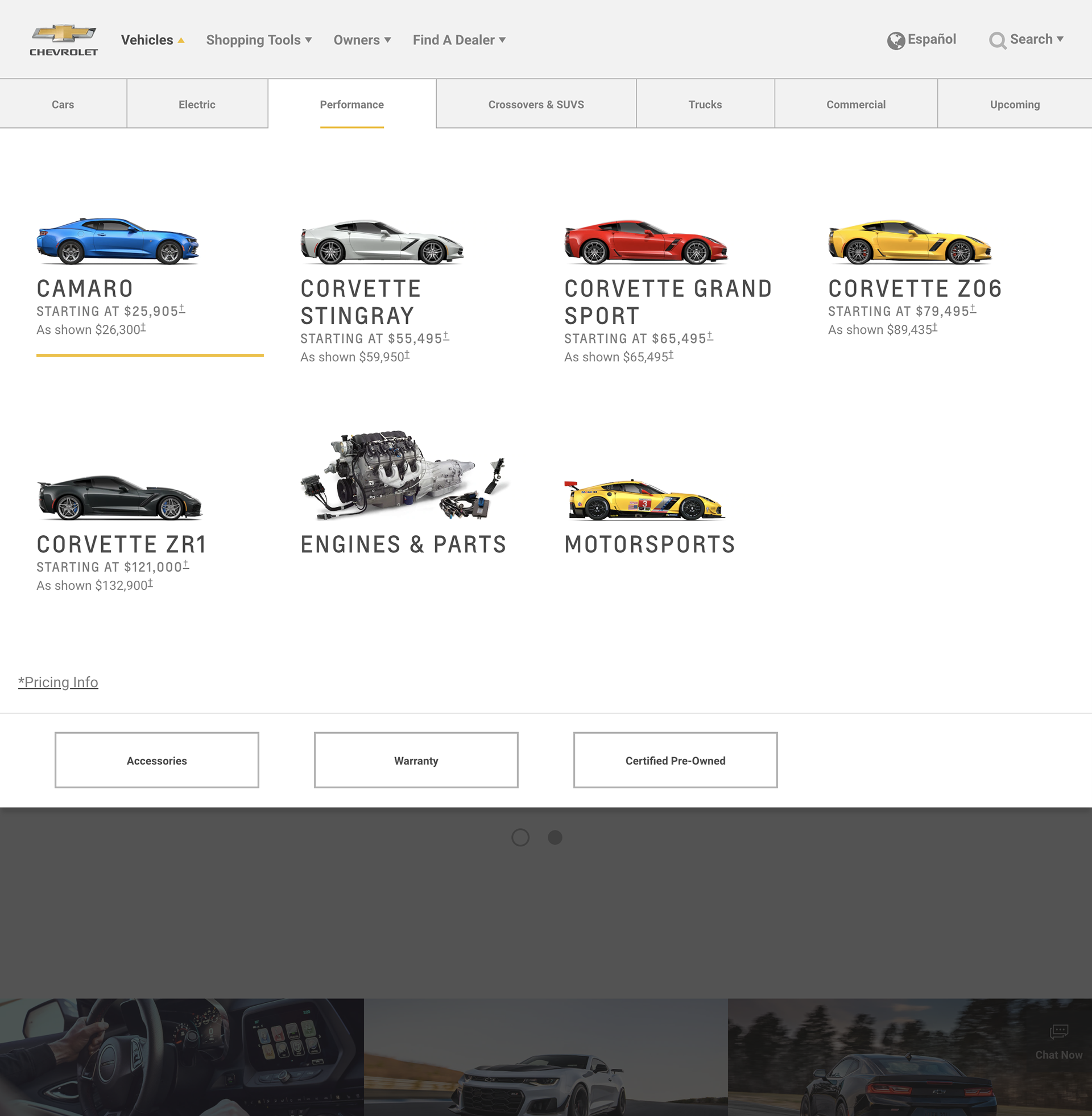Open the CORVETTE STINGRAY model link
The width and height of the screenshot is (1092, 1116).
click(361, 302)
